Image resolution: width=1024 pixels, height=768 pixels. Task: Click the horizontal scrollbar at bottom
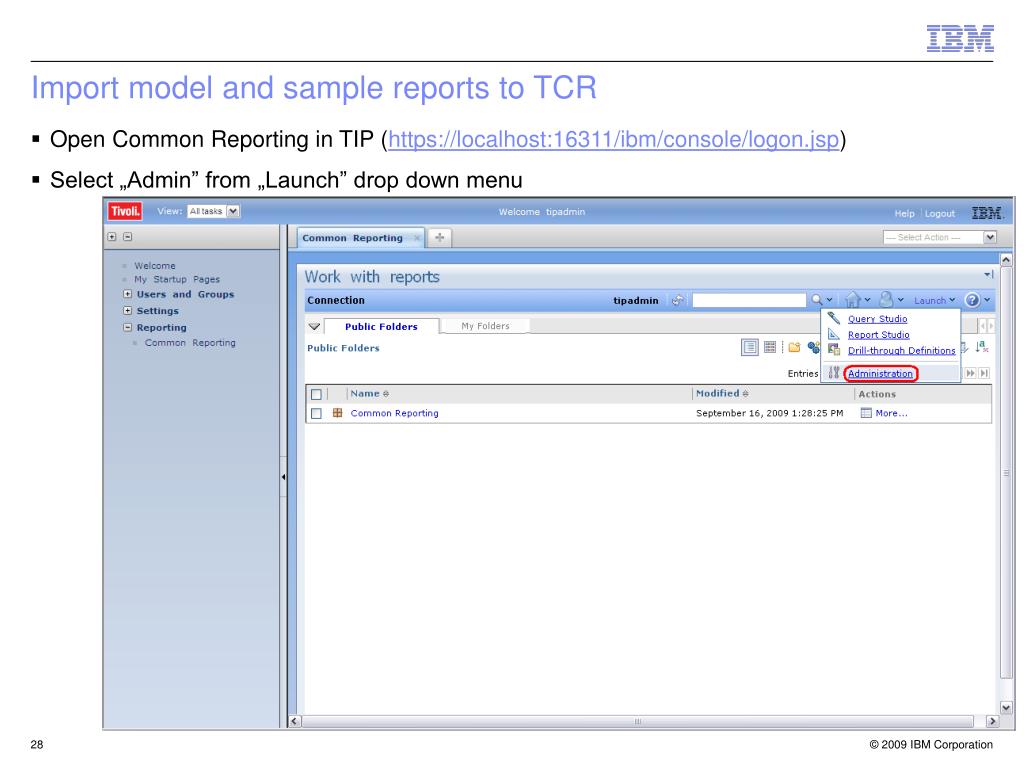(637, 721)
